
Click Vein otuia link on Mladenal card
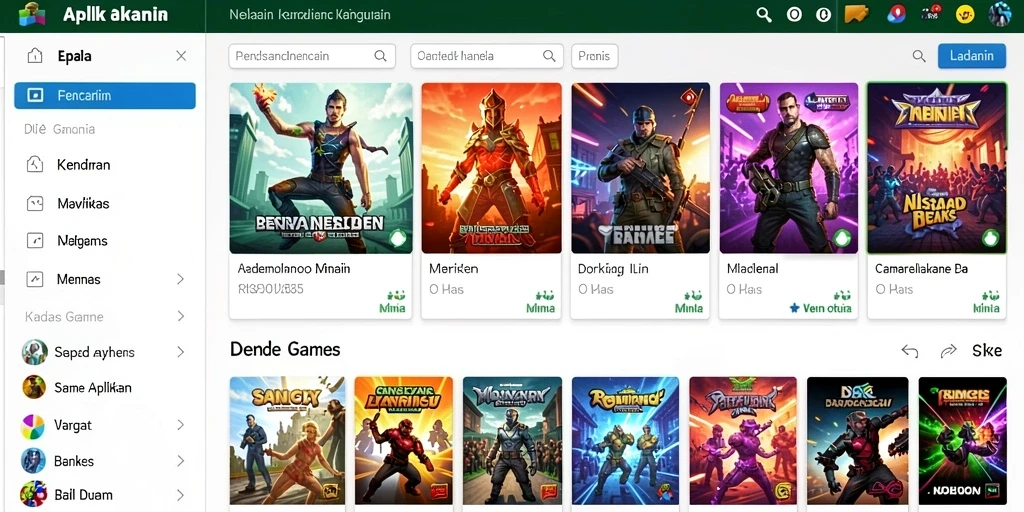coord(820,308)
